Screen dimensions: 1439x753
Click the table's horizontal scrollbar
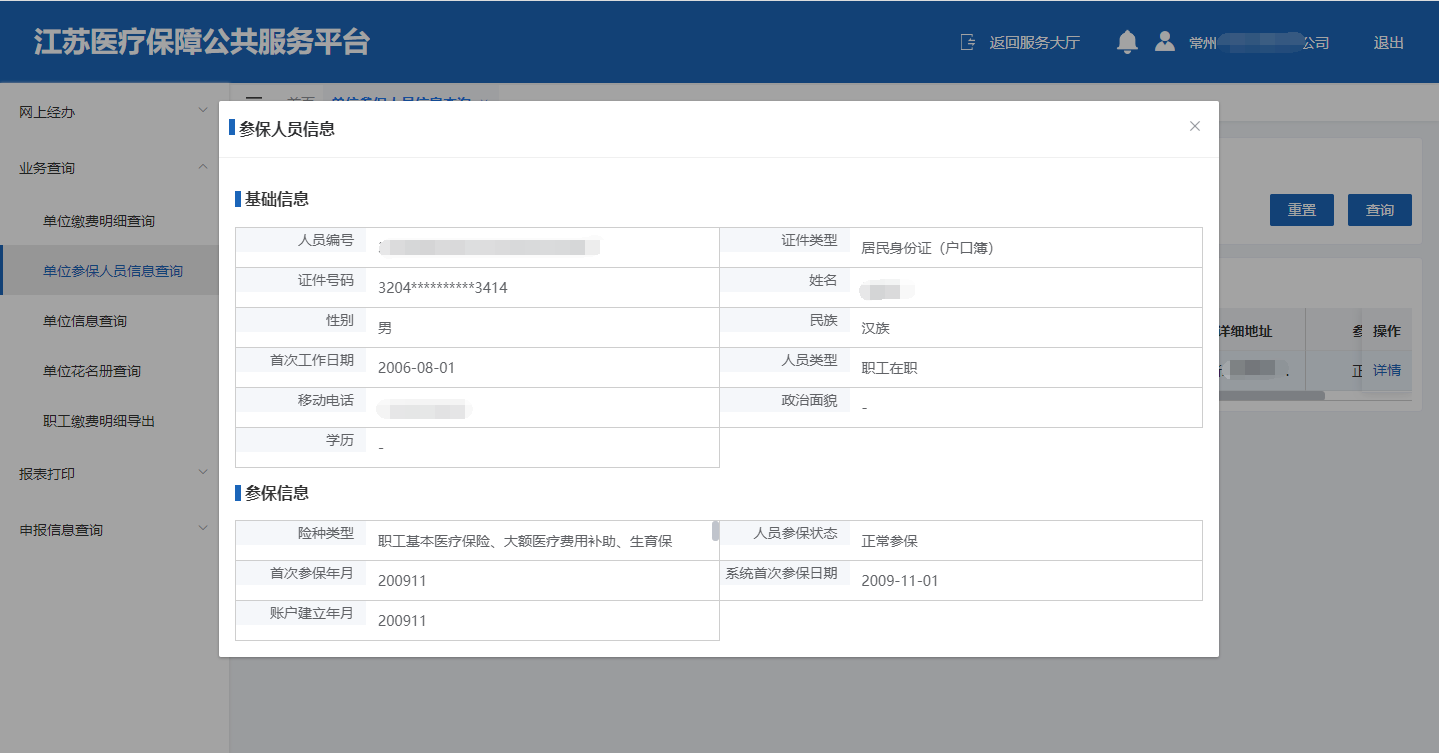[x=1270, y=395]
